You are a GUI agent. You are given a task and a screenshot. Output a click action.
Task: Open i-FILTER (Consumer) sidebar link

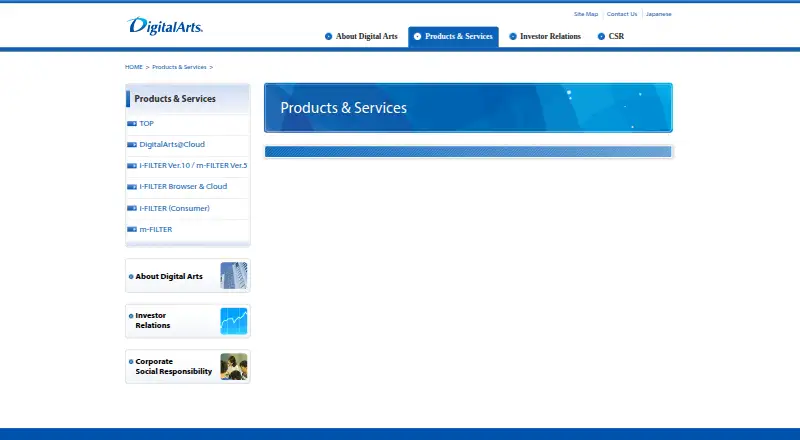(x=174, y=208)
